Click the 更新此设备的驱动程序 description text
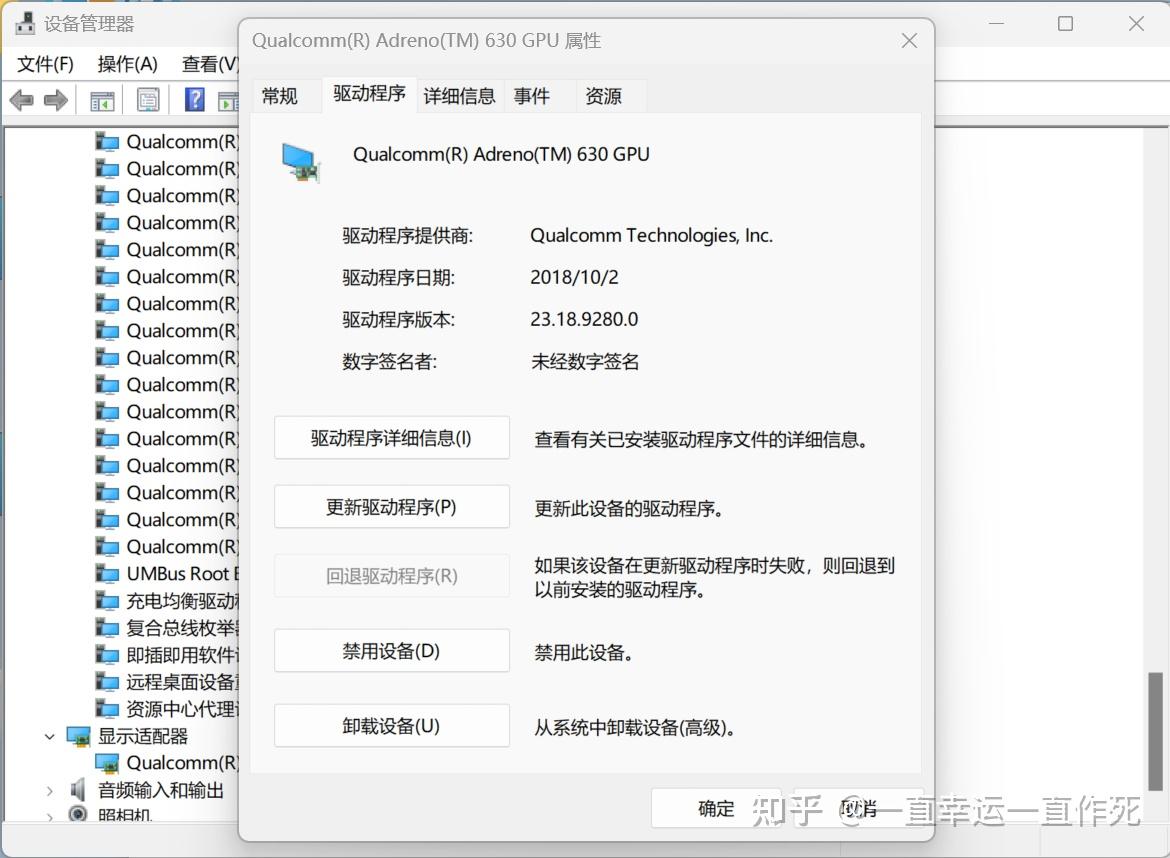Viewport: 1170px width, 858px height. [x=629, y=509]
